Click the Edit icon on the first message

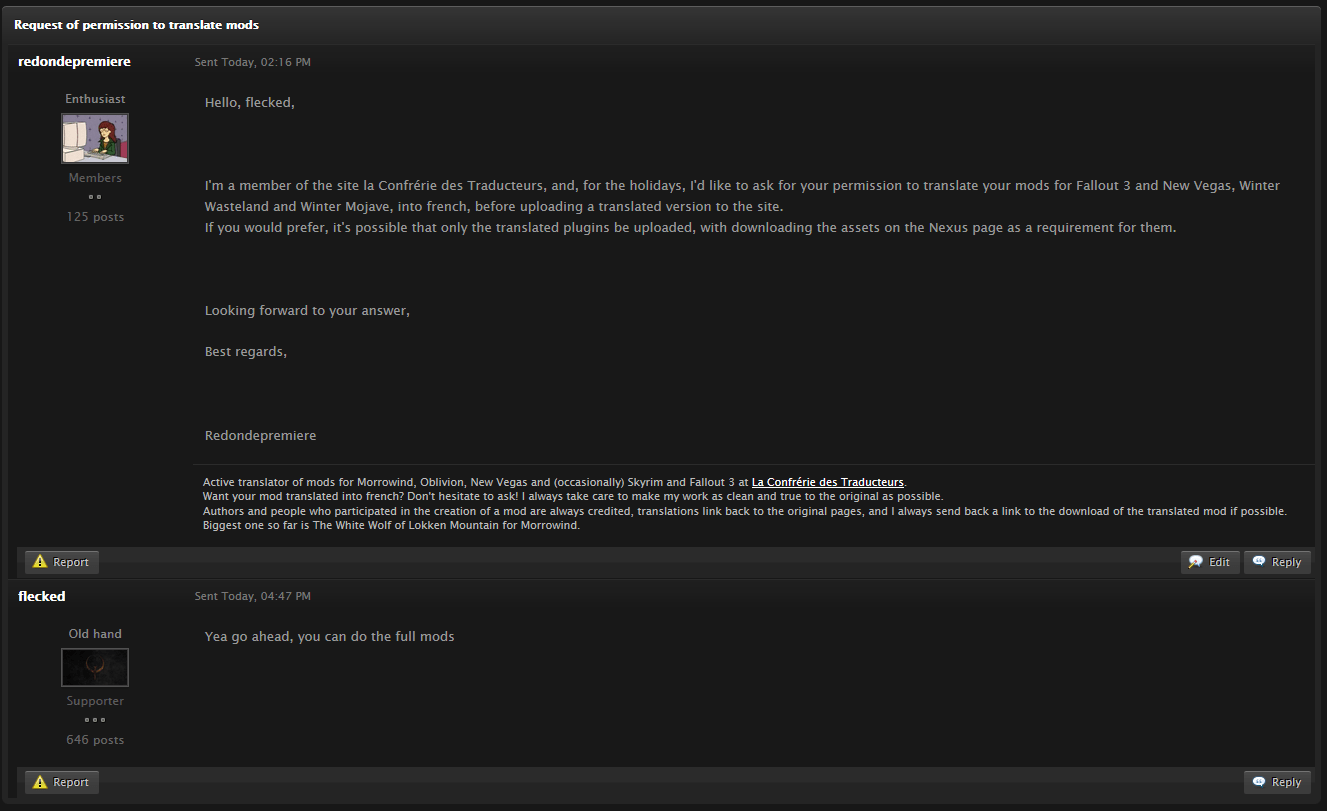[x=1195, y=562]
